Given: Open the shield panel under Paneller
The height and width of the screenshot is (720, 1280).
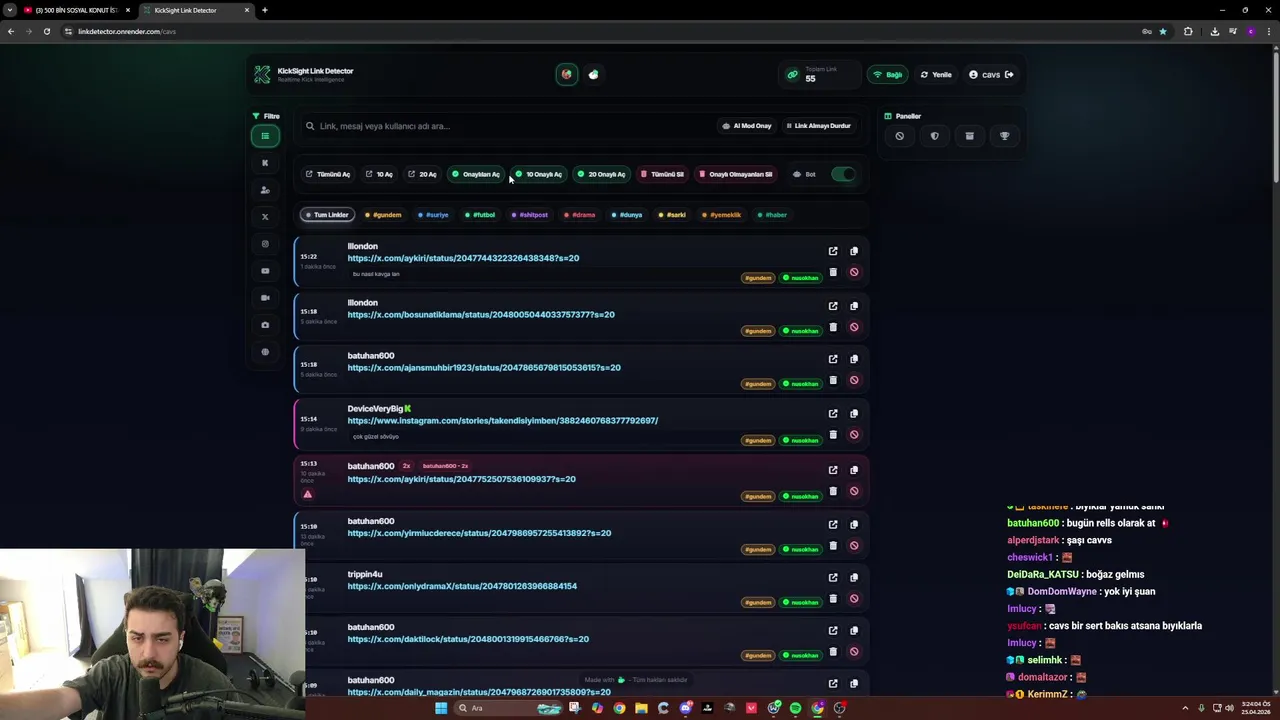Looking at the screenshot, I should pos(934,136).
